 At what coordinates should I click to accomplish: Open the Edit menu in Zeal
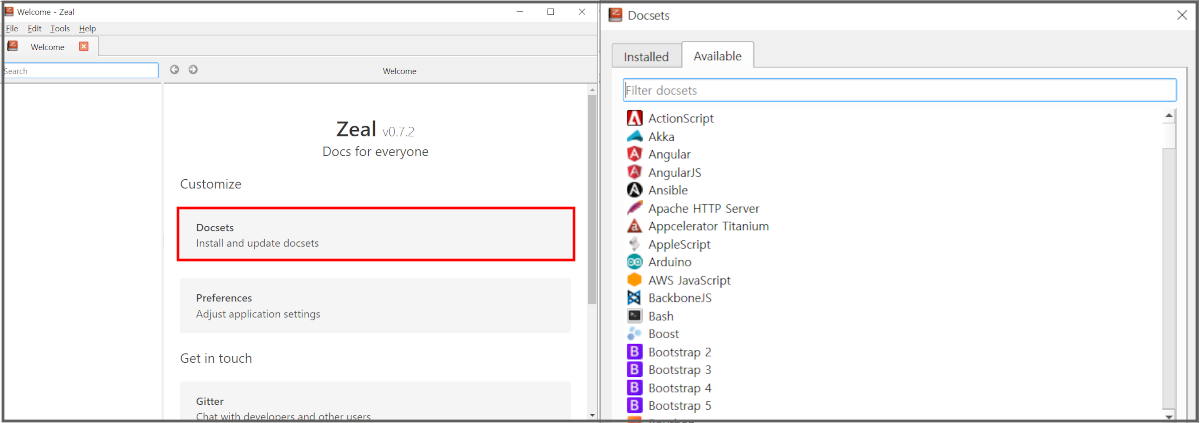click(x=34, y=28)
